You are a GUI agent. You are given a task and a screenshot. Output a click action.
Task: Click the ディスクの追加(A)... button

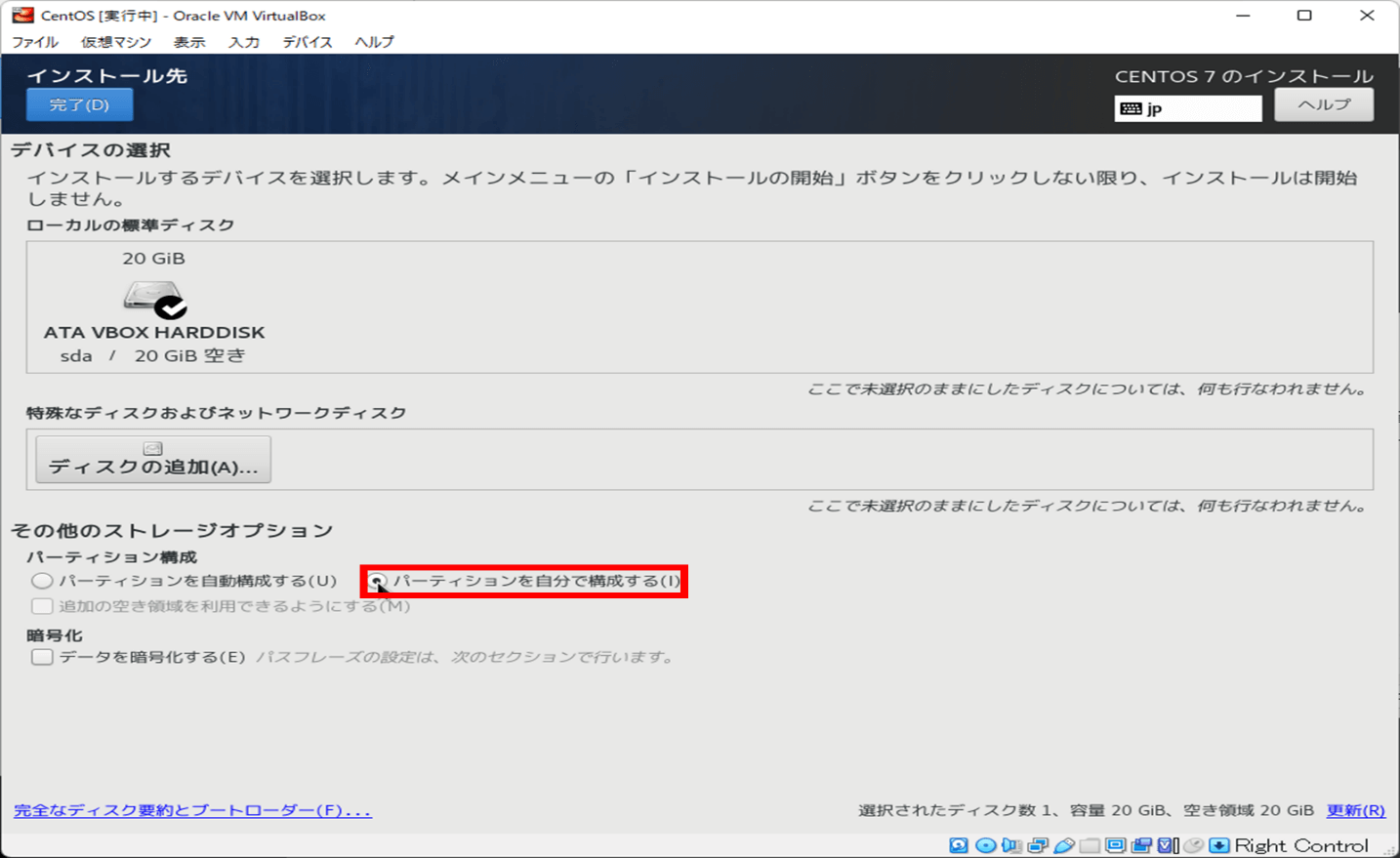point(153,459)
